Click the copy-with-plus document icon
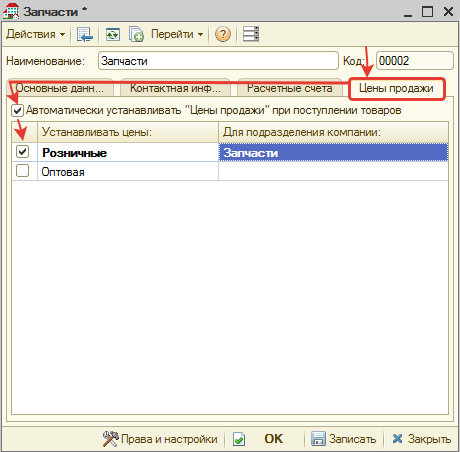460x452 pixels. pyautogui.click(x=136, y=34)
